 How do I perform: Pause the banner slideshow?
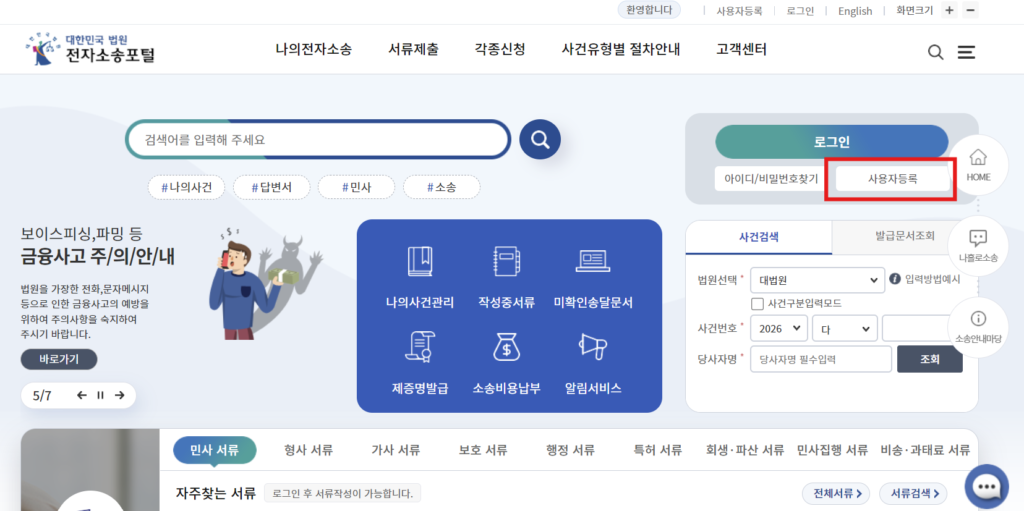click(101, 395)
